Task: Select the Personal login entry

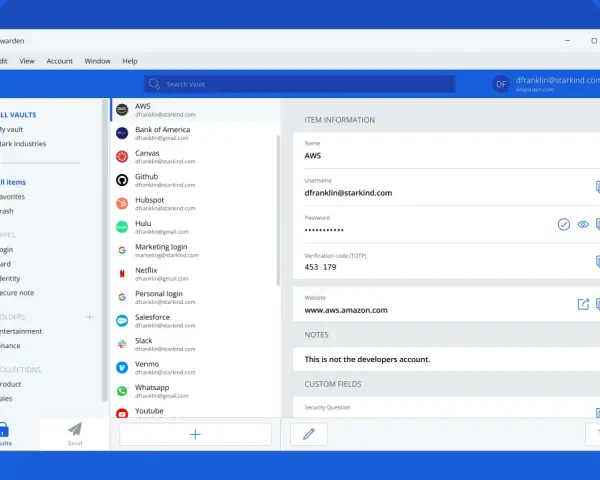Action: (196, 297)
